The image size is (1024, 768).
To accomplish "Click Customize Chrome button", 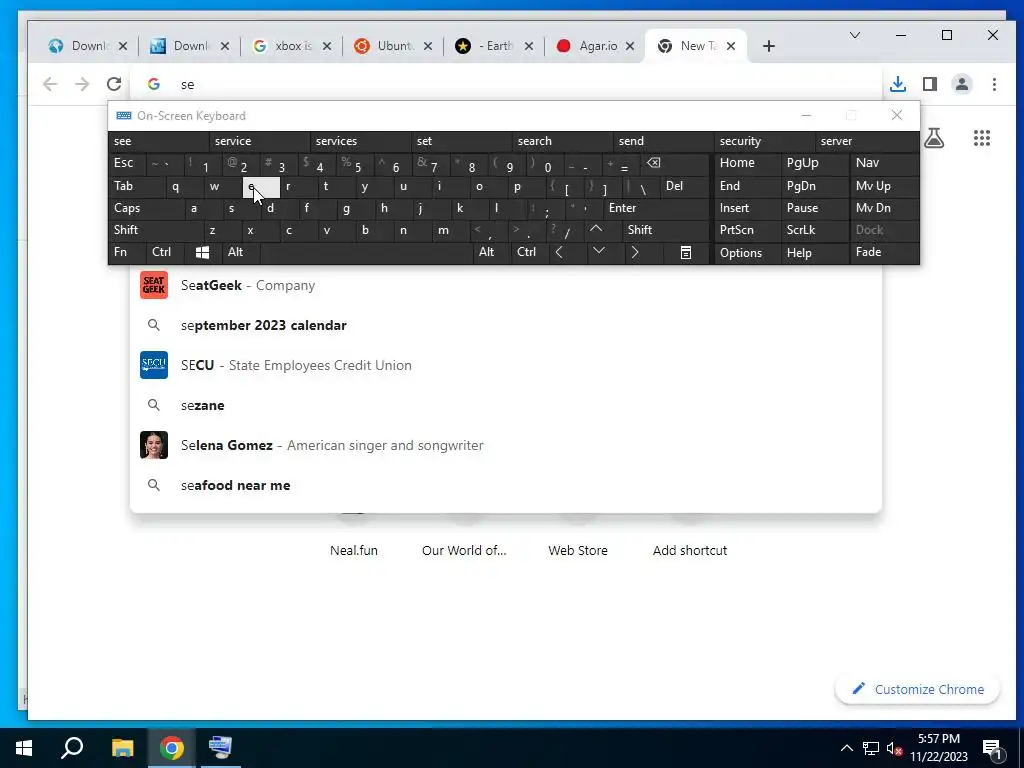I will (x=918, y=690).
